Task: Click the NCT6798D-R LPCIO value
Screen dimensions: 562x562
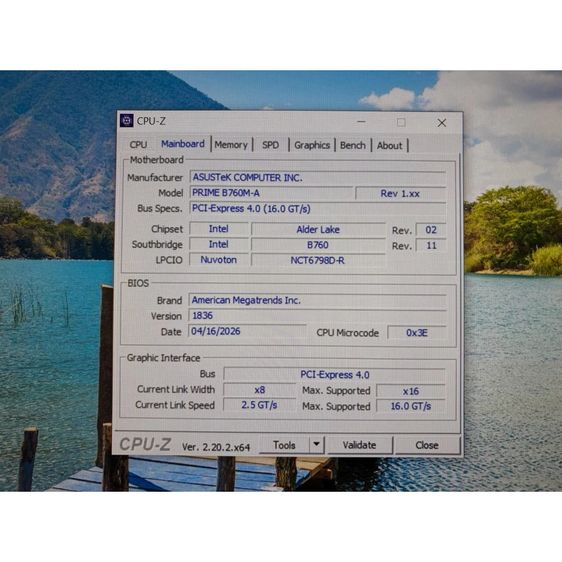Action: point(318,260)
